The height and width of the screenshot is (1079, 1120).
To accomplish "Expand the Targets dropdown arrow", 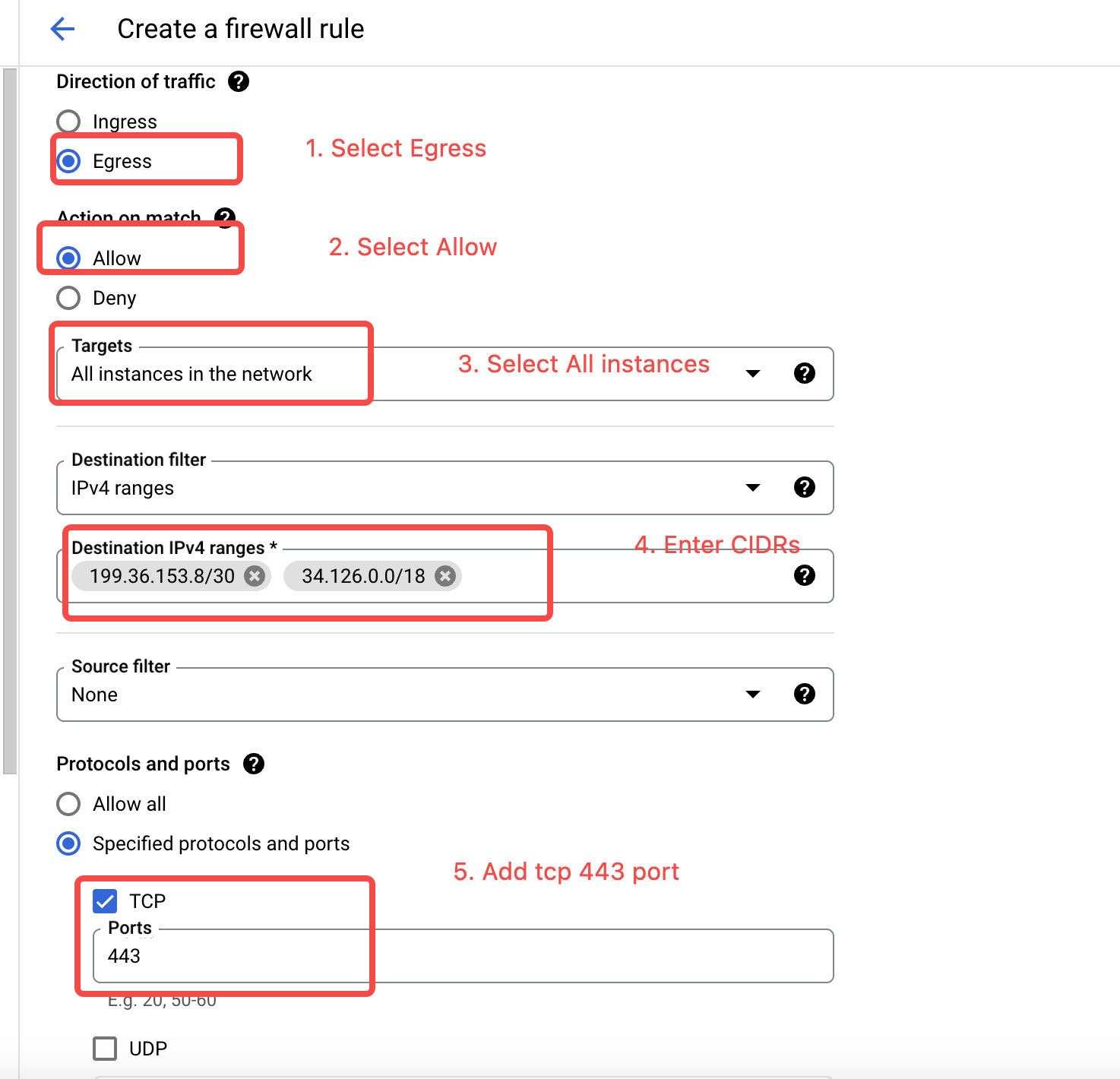I will (753, 373).
